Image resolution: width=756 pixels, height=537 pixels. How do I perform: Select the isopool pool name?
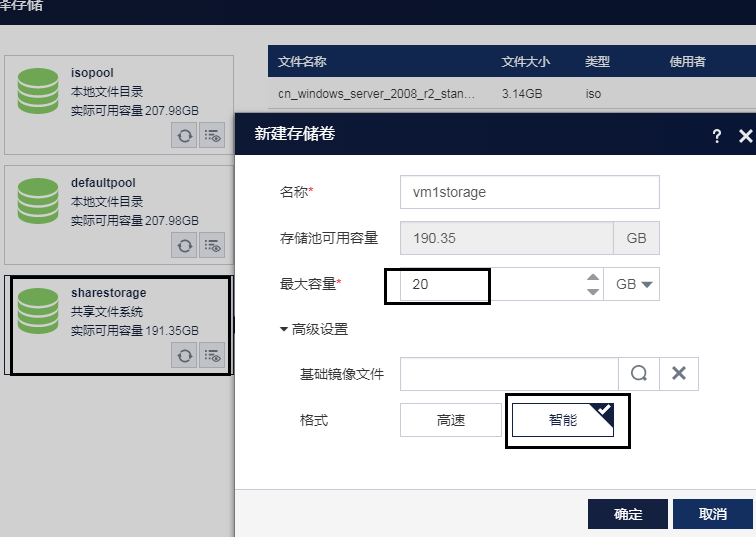[x=92, y=73]
